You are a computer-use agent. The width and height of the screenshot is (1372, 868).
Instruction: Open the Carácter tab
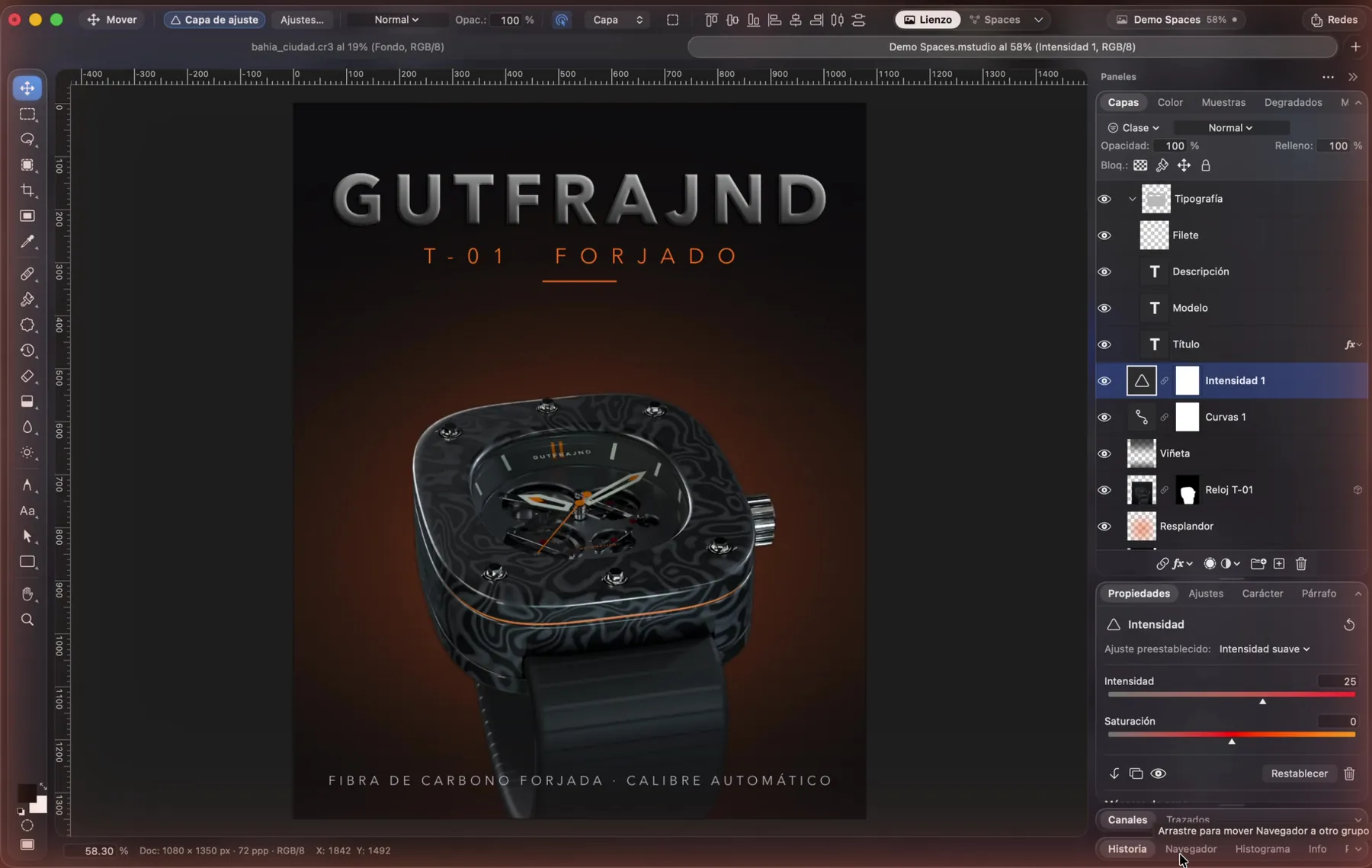[x=1262, y=594]
